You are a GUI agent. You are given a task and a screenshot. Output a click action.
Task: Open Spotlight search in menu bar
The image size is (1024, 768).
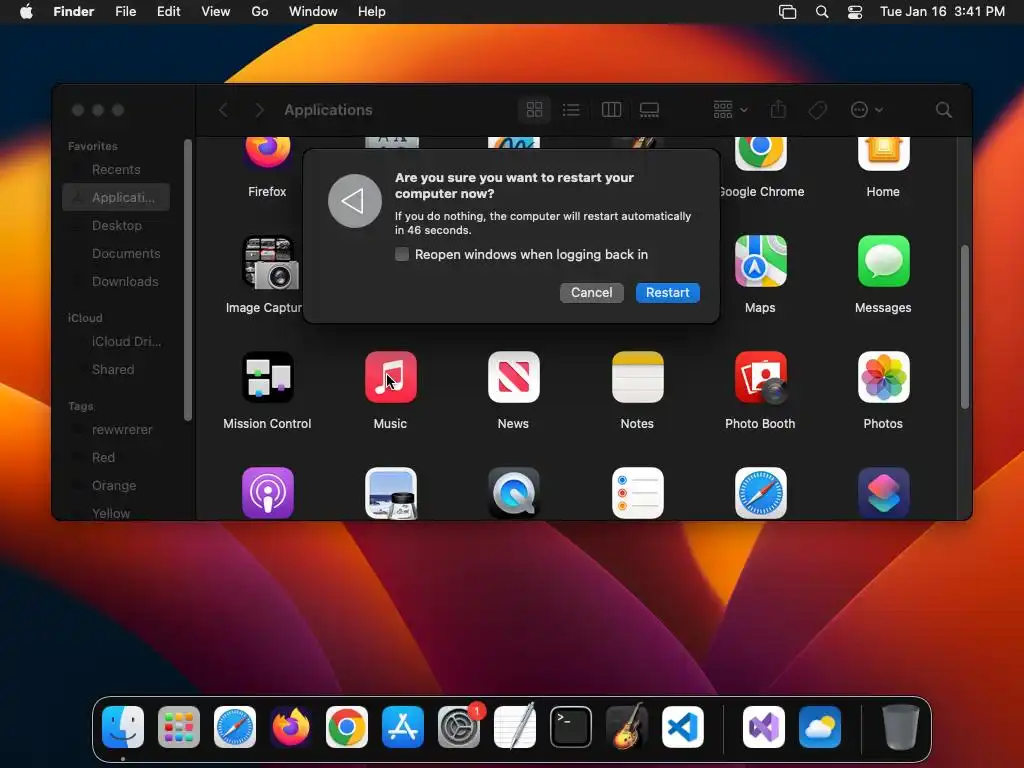point(822,12)
